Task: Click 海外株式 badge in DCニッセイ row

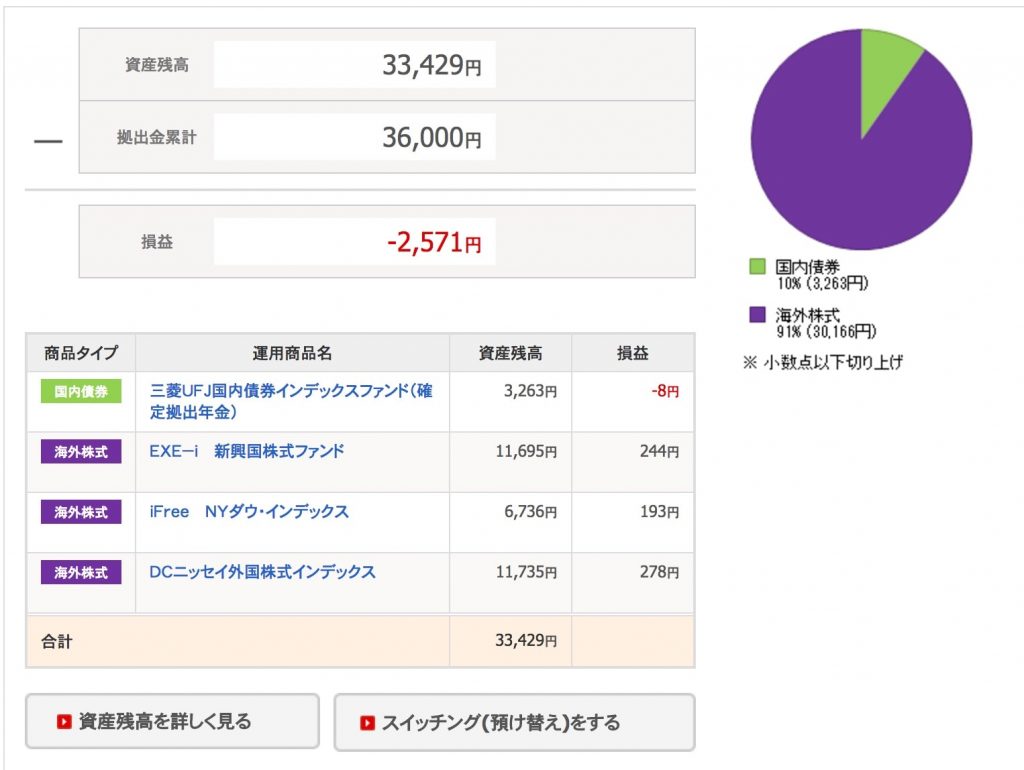Action: pyautogui.click(x=81, y=573)
